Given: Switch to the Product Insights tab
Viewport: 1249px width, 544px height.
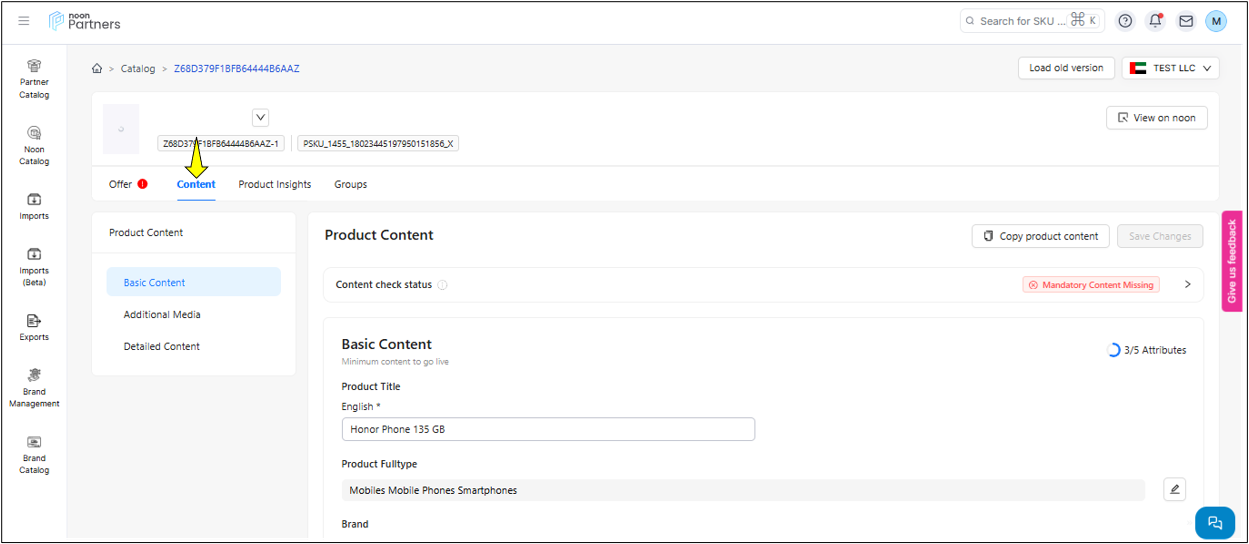Looking at the screenshot, I should tap(274, 184).
